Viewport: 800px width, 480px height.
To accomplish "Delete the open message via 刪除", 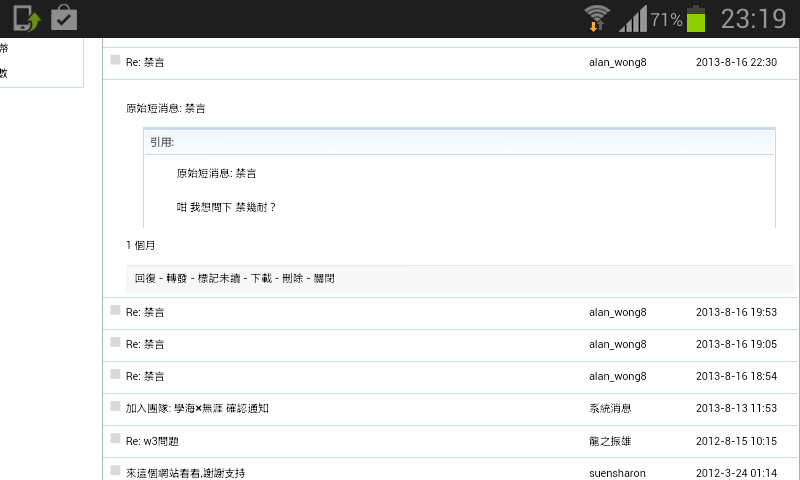I will click(292, 278).
